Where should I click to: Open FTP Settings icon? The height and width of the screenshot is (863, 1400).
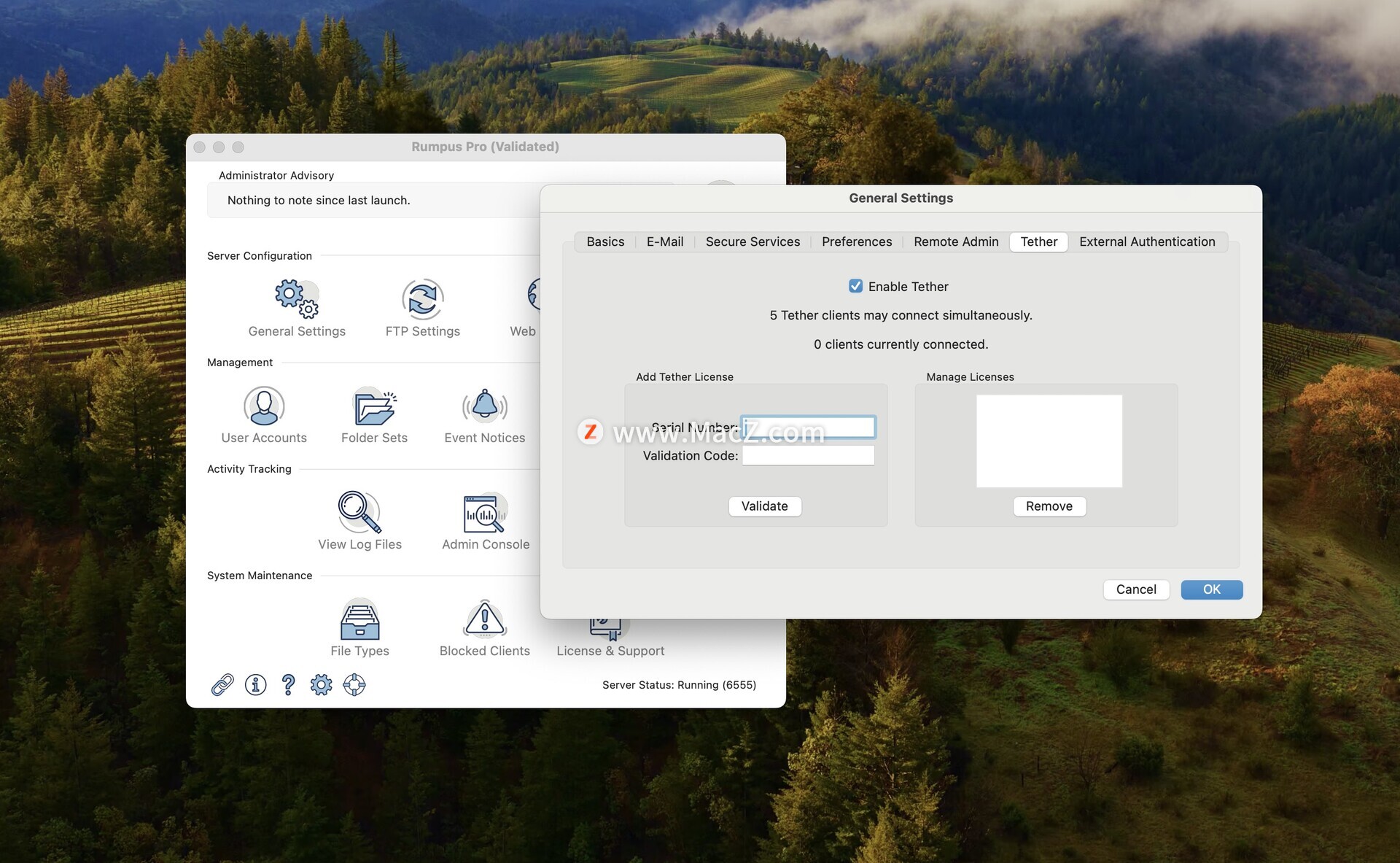tap(423, 299)
